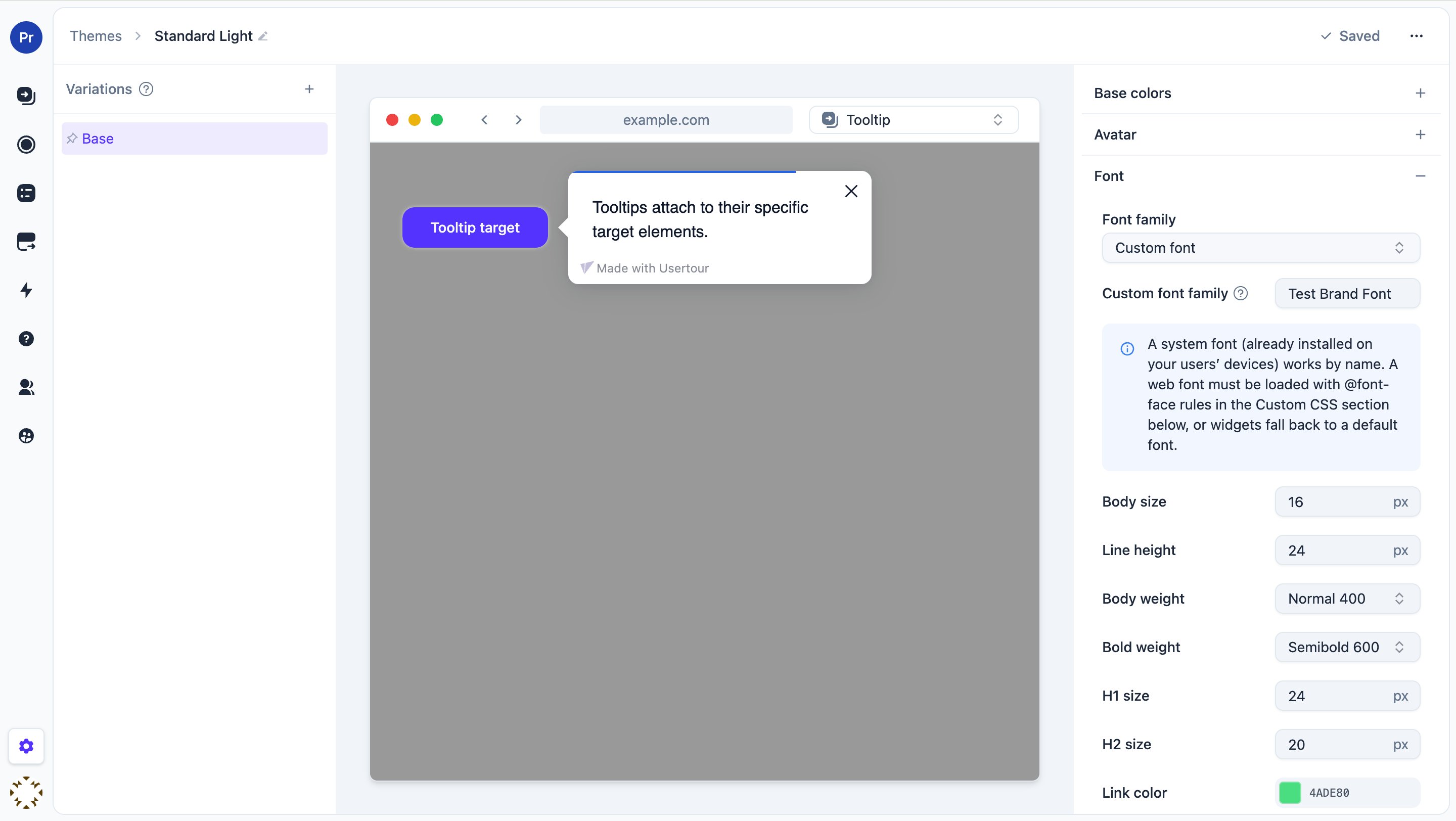Click the Custom font family help icon
1456x821 pixels.
coord(1241,293)
